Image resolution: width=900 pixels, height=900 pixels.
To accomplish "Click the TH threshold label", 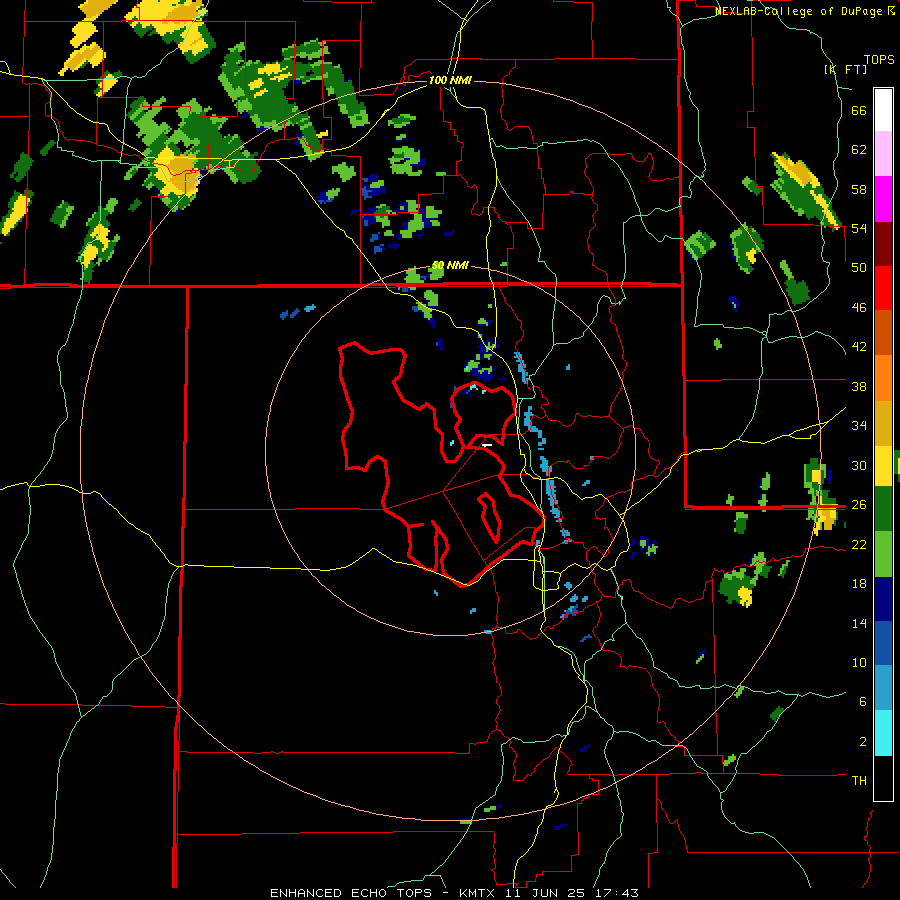I will 859,781.
